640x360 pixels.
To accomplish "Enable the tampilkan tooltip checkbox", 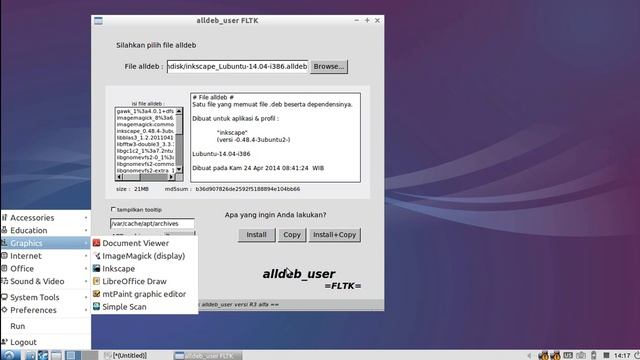I will point(113,209).
